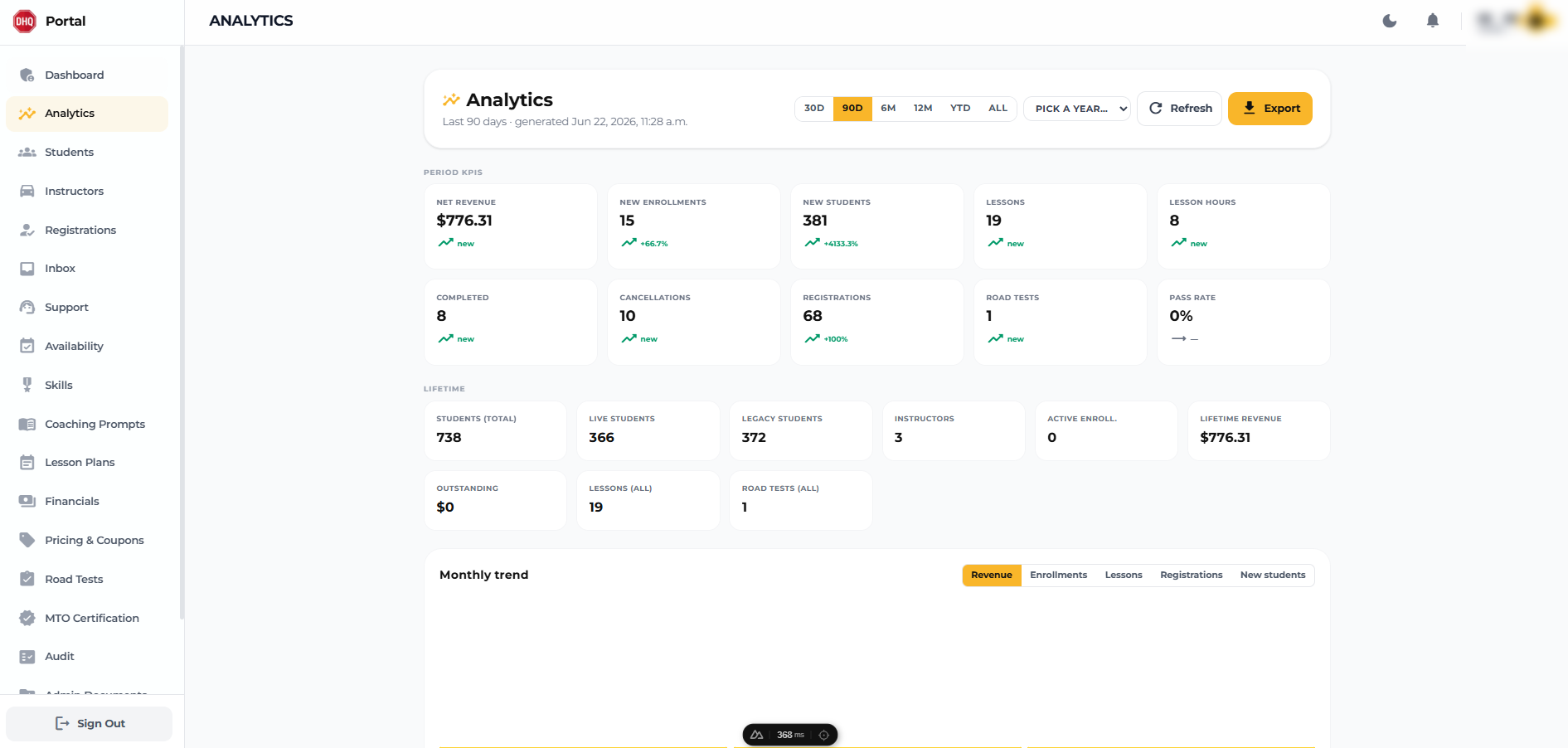Open Lesson Plans icon
This screenshot has height=748, width=1568.
27,463
